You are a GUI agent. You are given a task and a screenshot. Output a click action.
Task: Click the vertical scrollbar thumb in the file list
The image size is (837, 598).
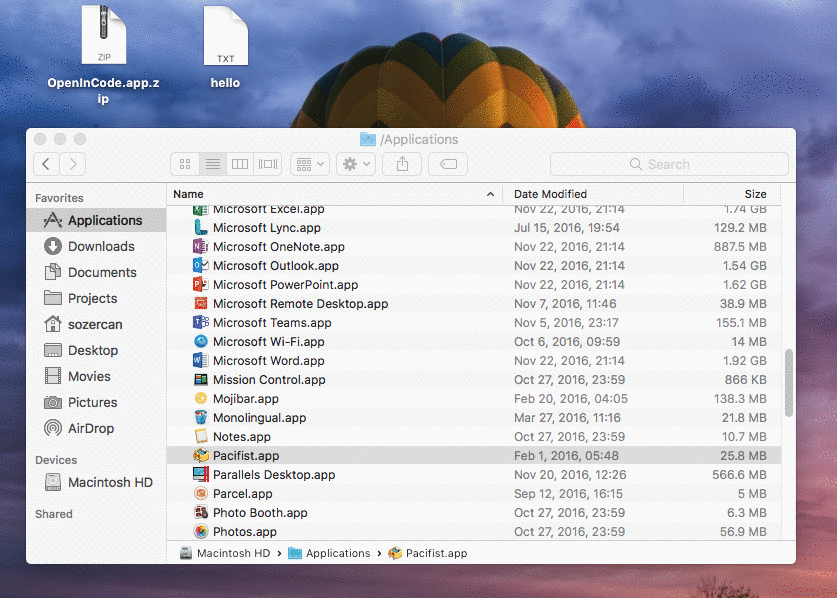[789, 383]
